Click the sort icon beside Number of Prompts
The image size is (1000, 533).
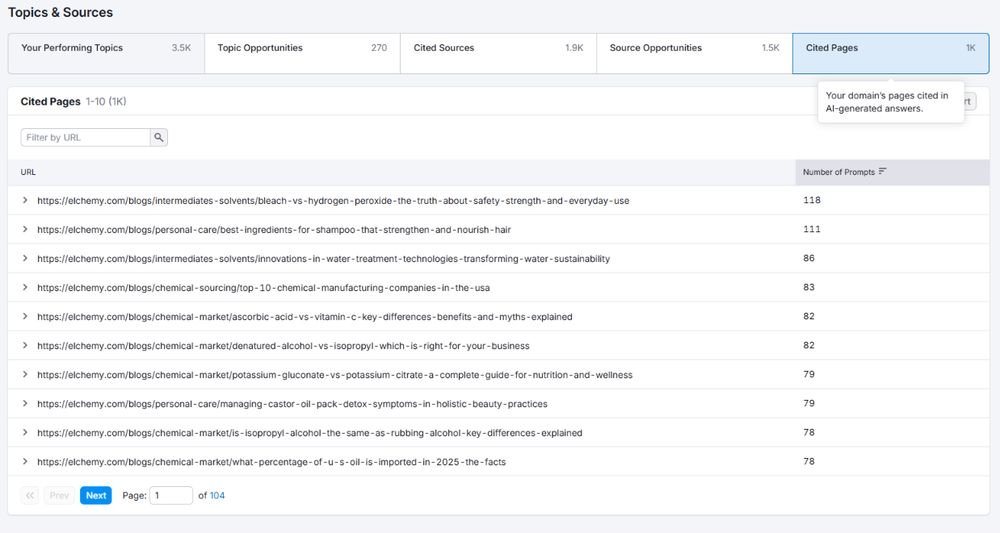(x=883, y=172)
